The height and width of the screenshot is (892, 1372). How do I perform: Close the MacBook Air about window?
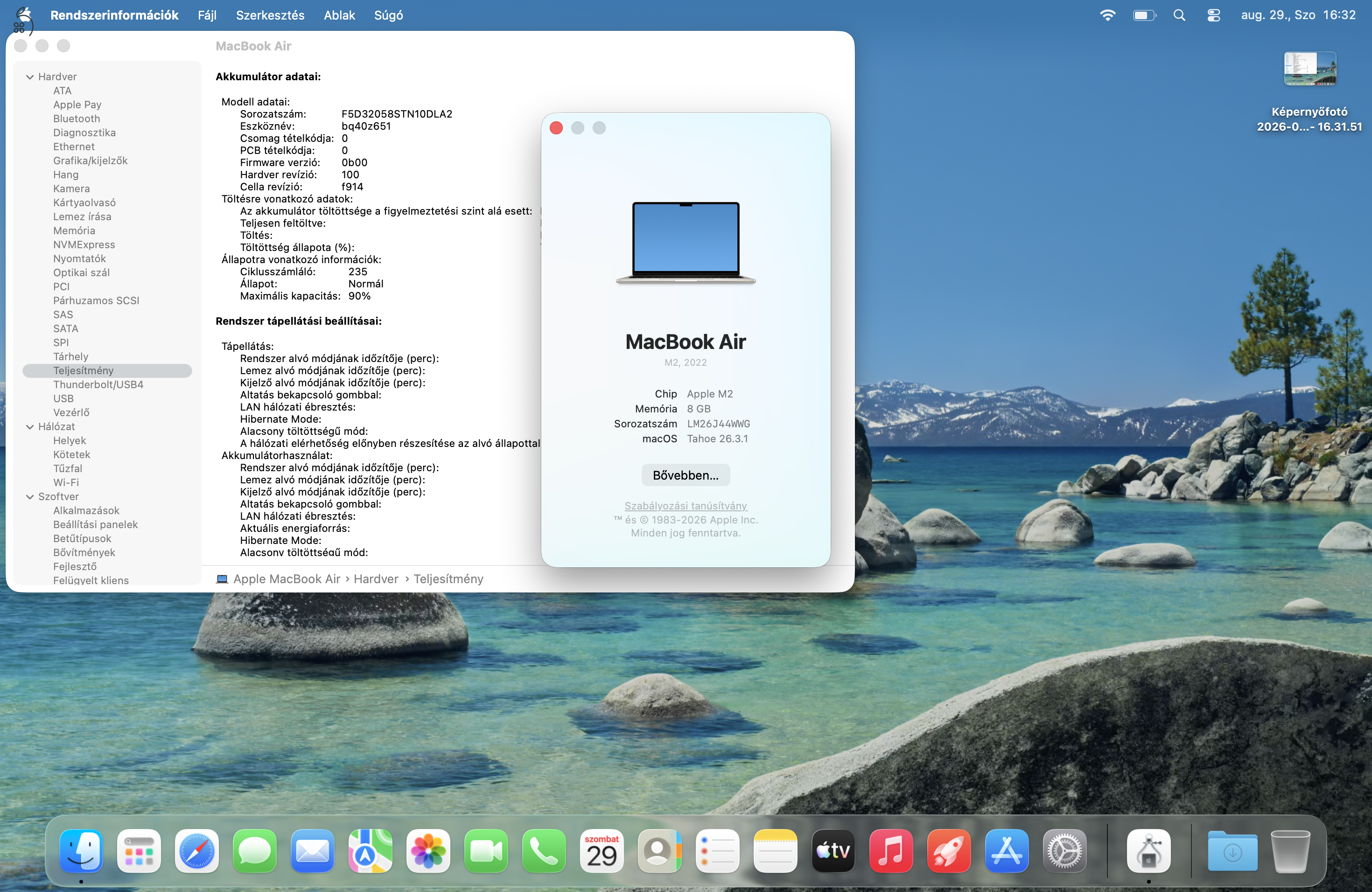point(556,128)
